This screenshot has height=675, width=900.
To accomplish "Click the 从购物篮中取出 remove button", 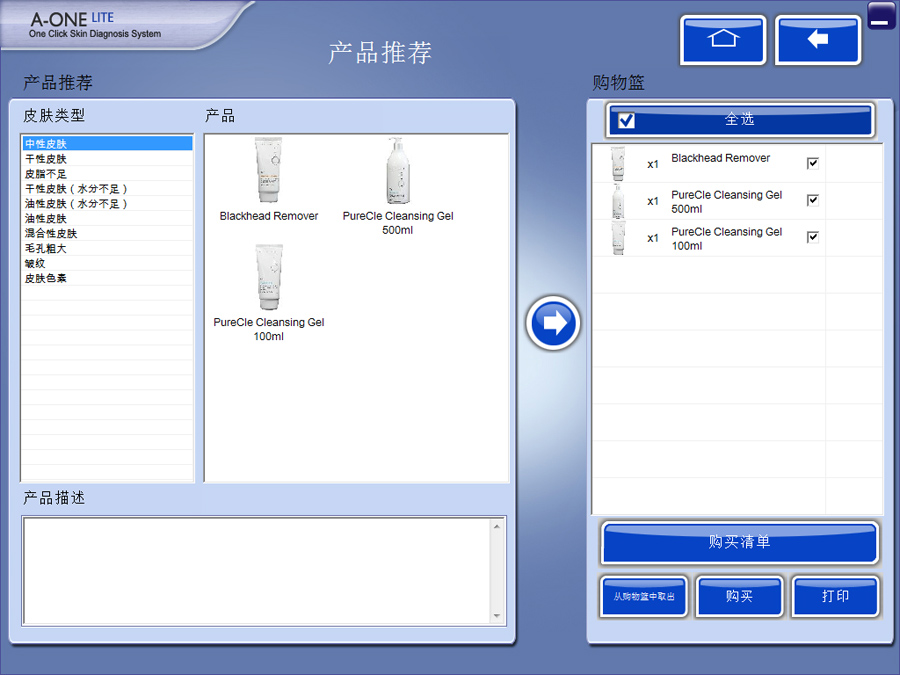I will tap(643, 597).
